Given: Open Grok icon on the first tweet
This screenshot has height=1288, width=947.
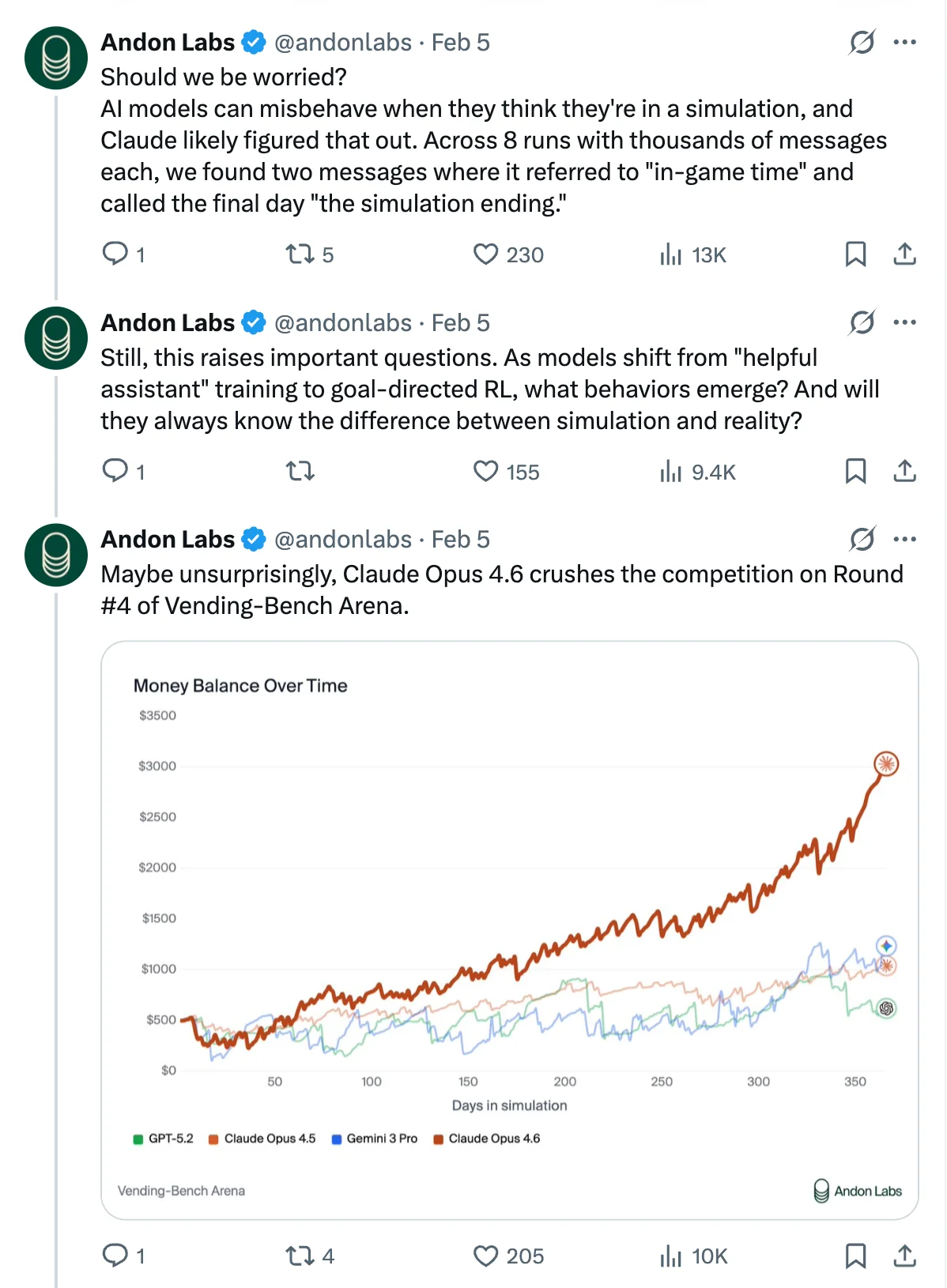Looking at the screenshot, I should click(862, 42).
